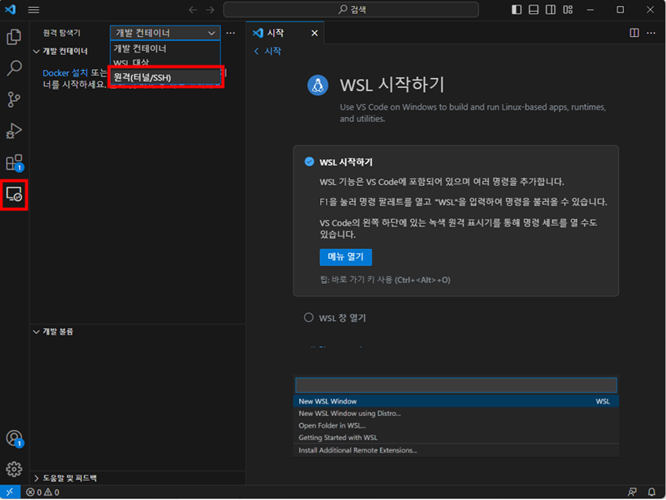Open the Explorer view icon
666x500 pixels.
14,37
